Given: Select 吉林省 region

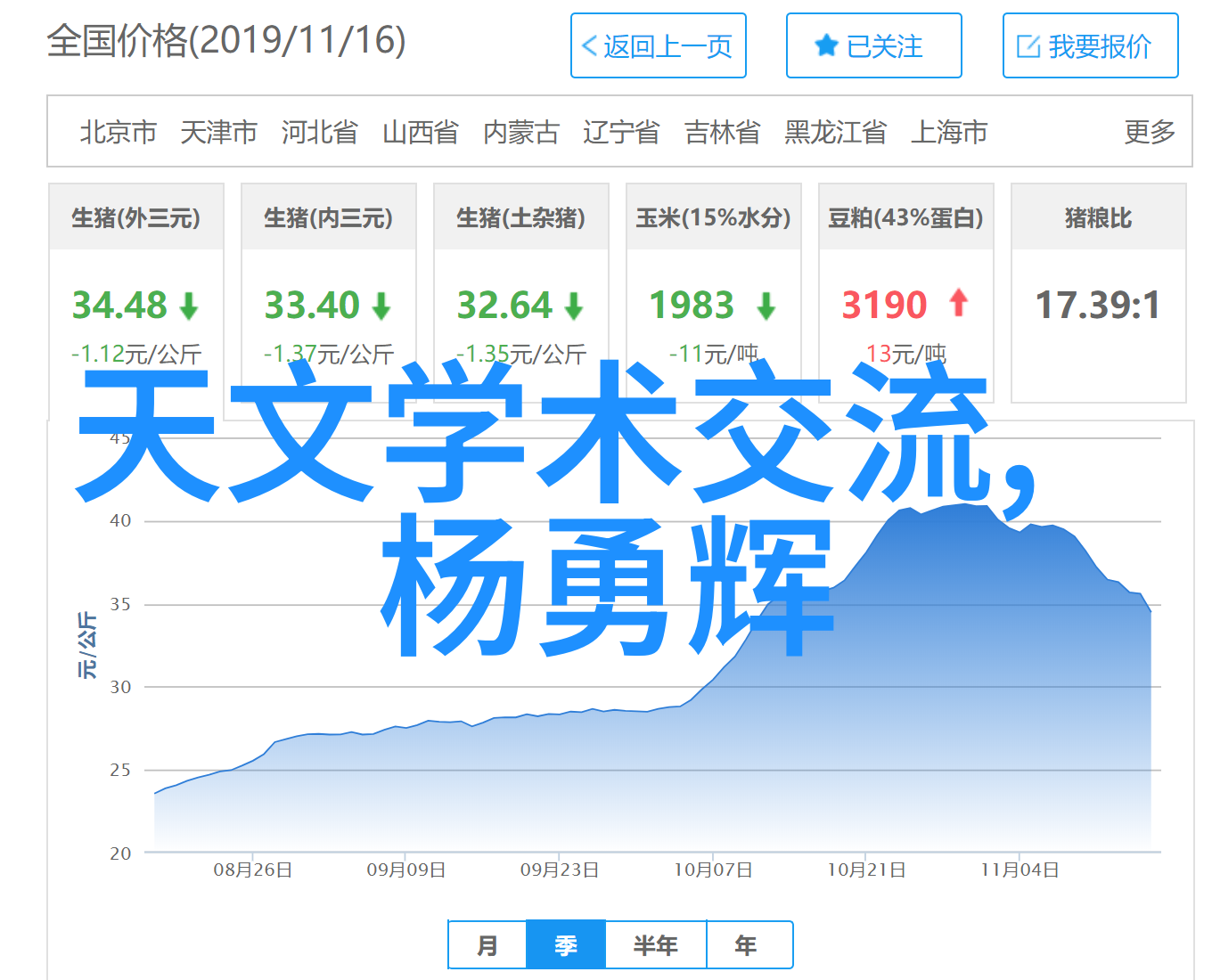Looking at the screenshot, I should pos(723,132).
